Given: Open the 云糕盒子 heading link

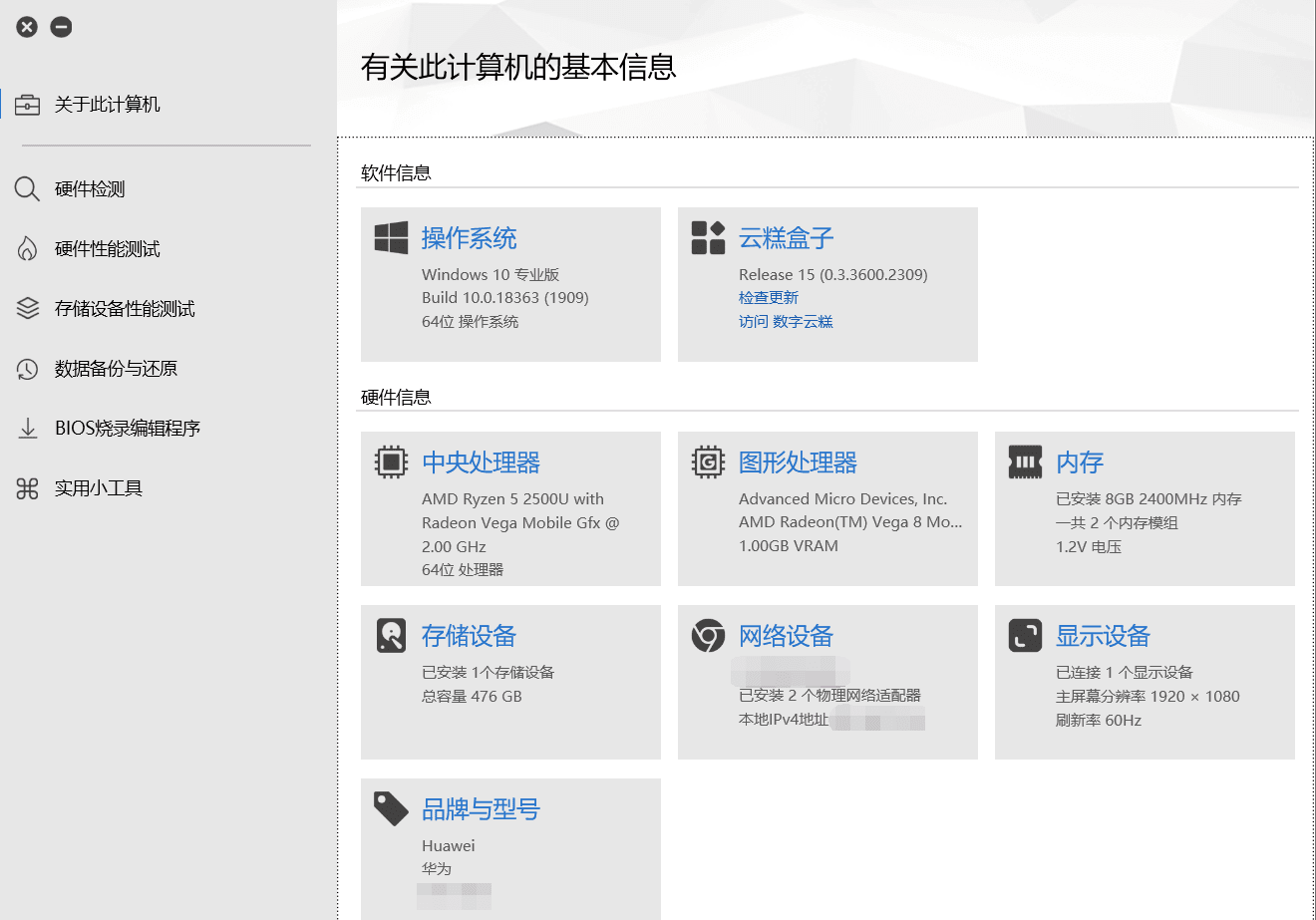Looking at the screenshot, I should pos(786,238).
